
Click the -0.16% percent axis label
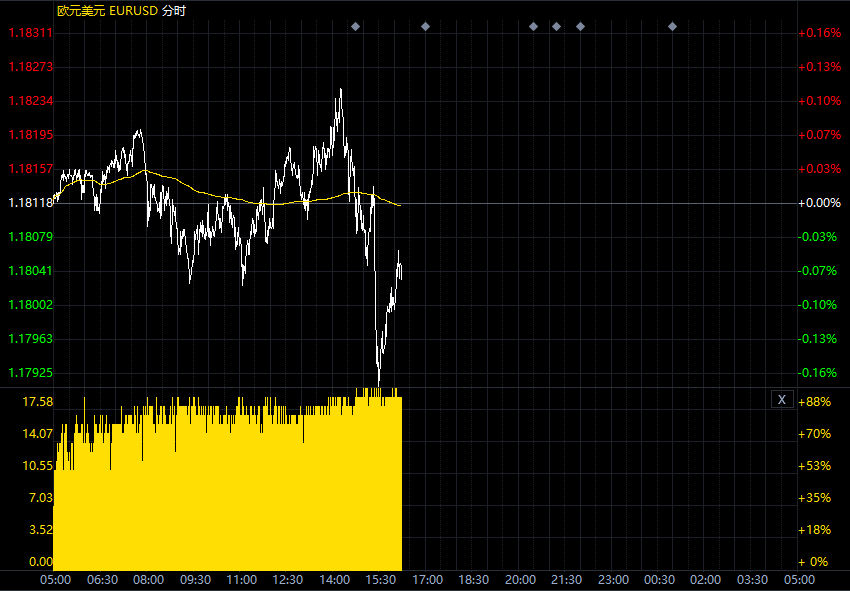pos(820,373)
